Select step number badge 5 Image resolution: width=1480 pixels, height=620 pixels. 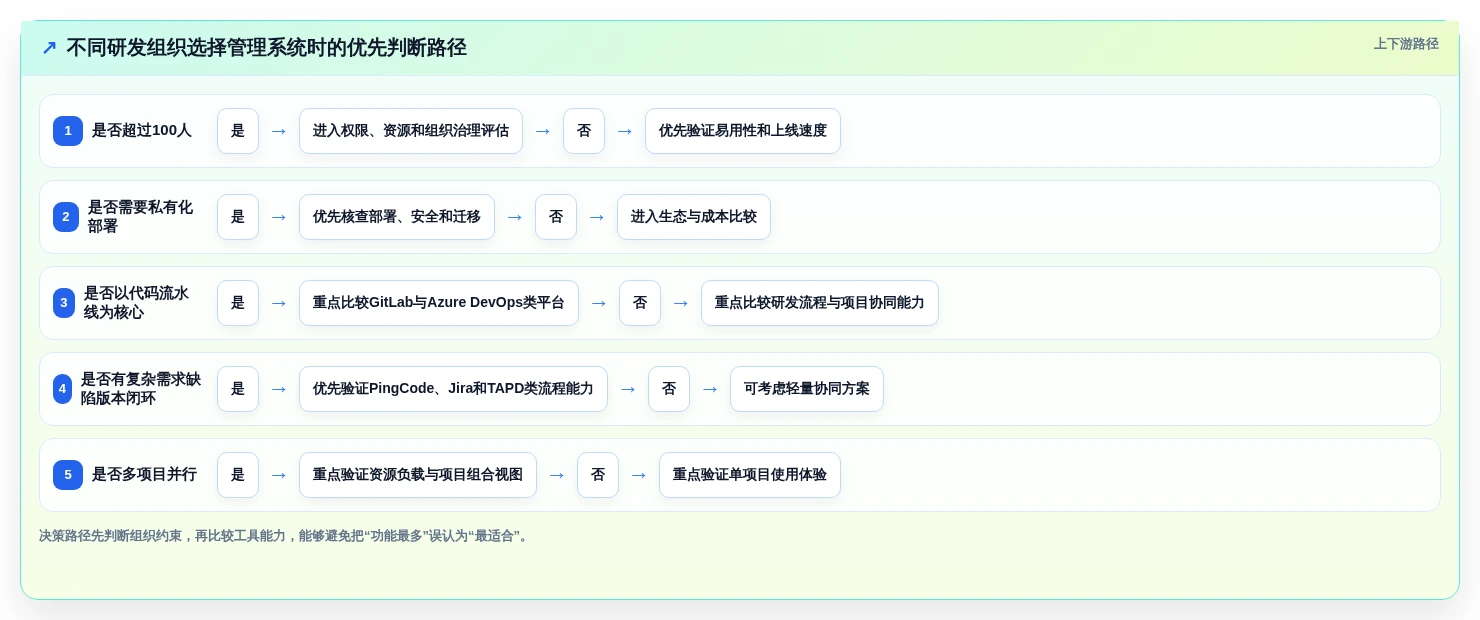click(x=68, y=475)
